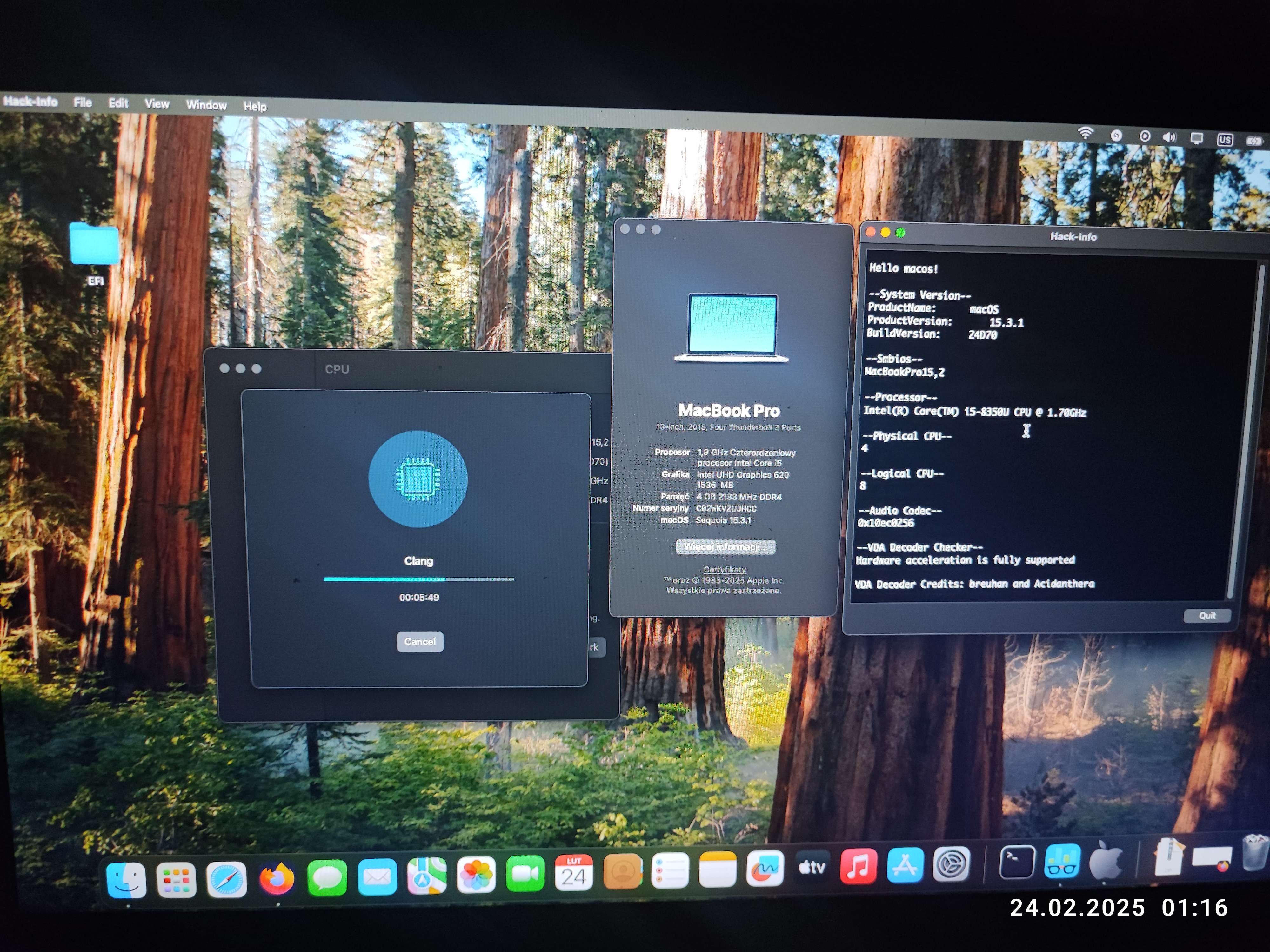
Task: Open Freeform from the Dock
Action: [765, 868]
